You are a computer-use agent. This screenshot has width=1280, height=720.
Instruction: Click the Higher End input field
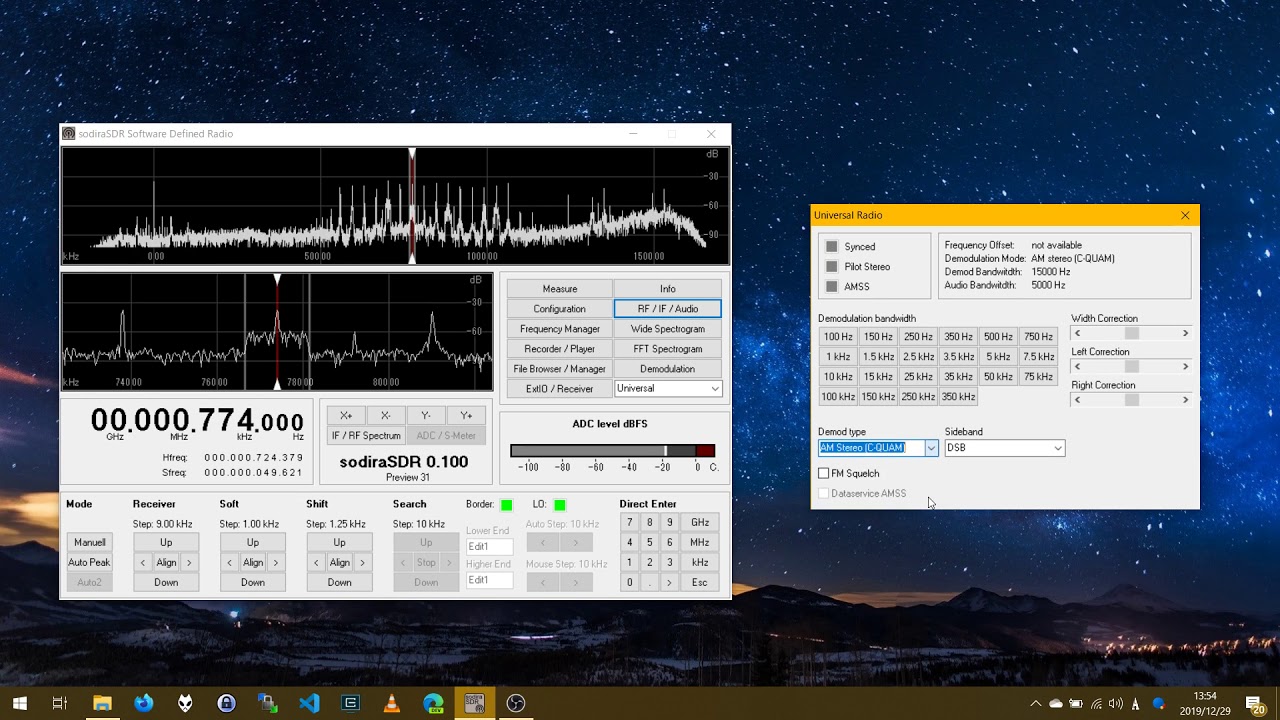[490, 580]
